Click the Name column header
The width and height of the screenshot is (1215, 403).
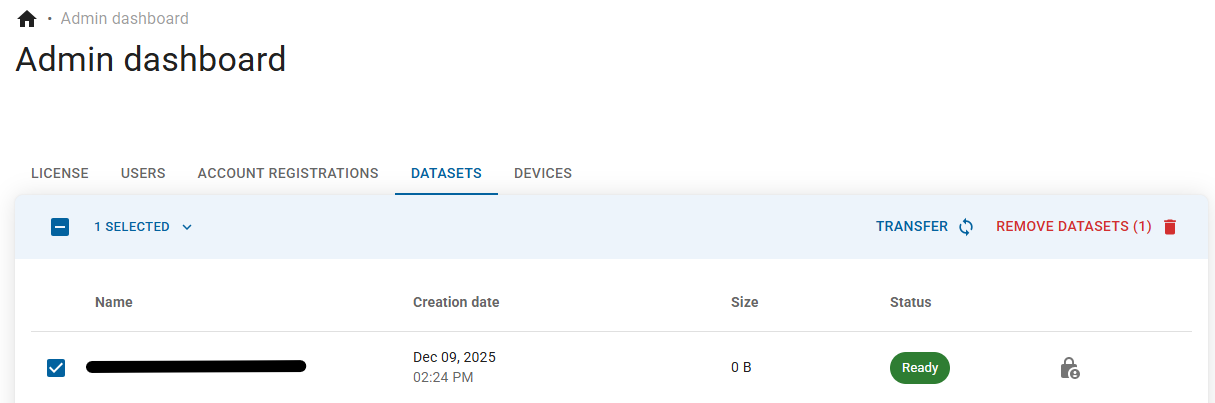pyautogui.click(x=114, y=302)
